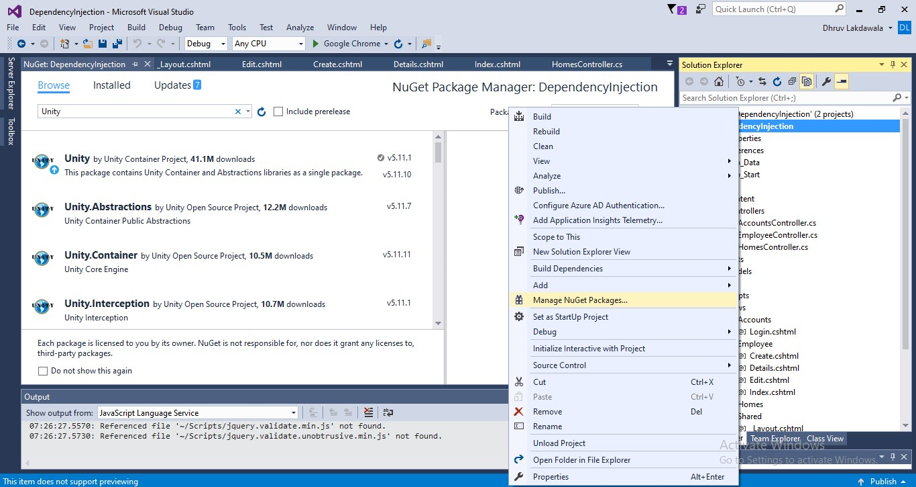Start debugging with green play icon
Screen dimensions: 916x487
click(315, 44)
